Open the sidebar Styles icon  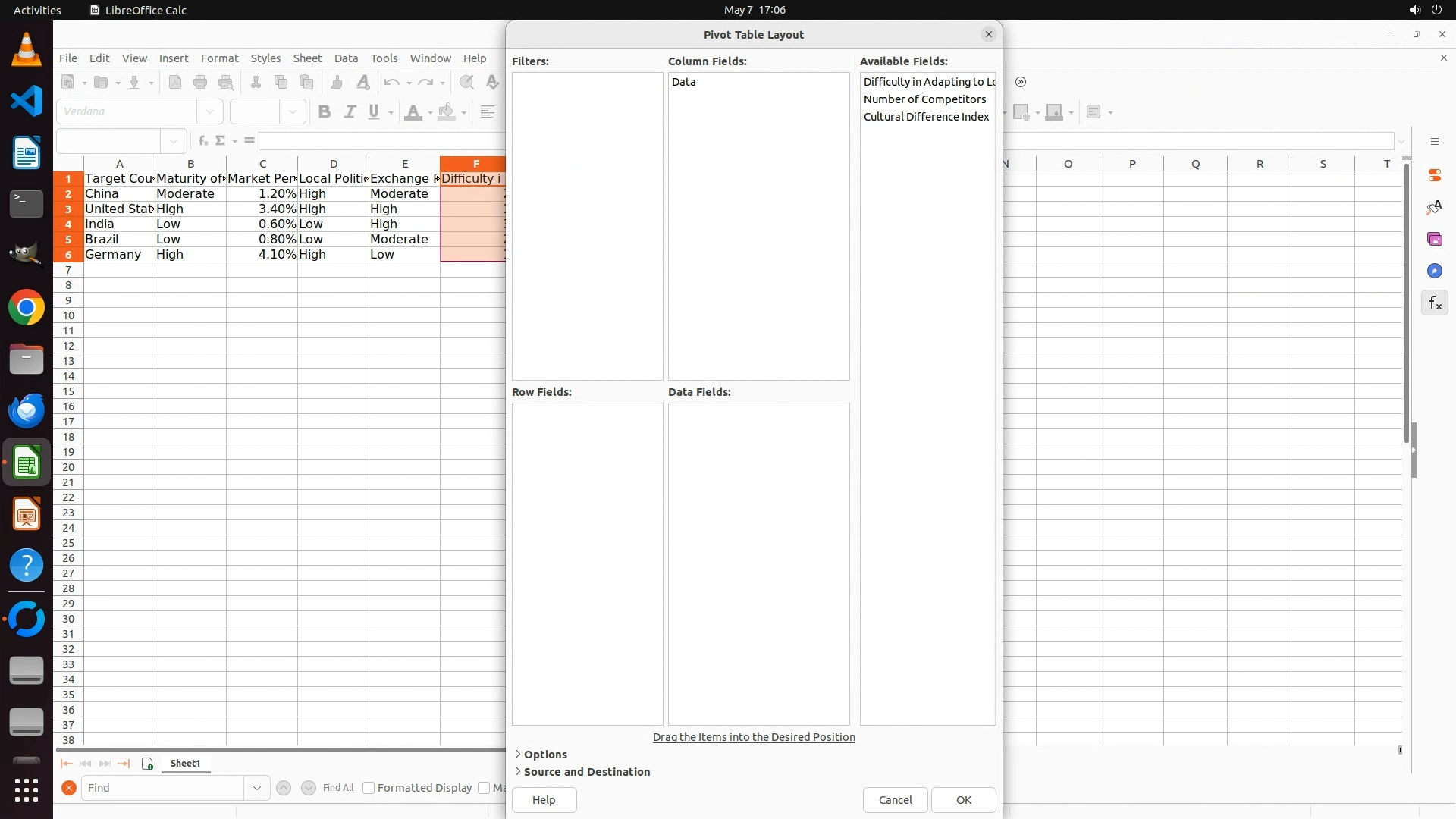(x=1434, y=208)
